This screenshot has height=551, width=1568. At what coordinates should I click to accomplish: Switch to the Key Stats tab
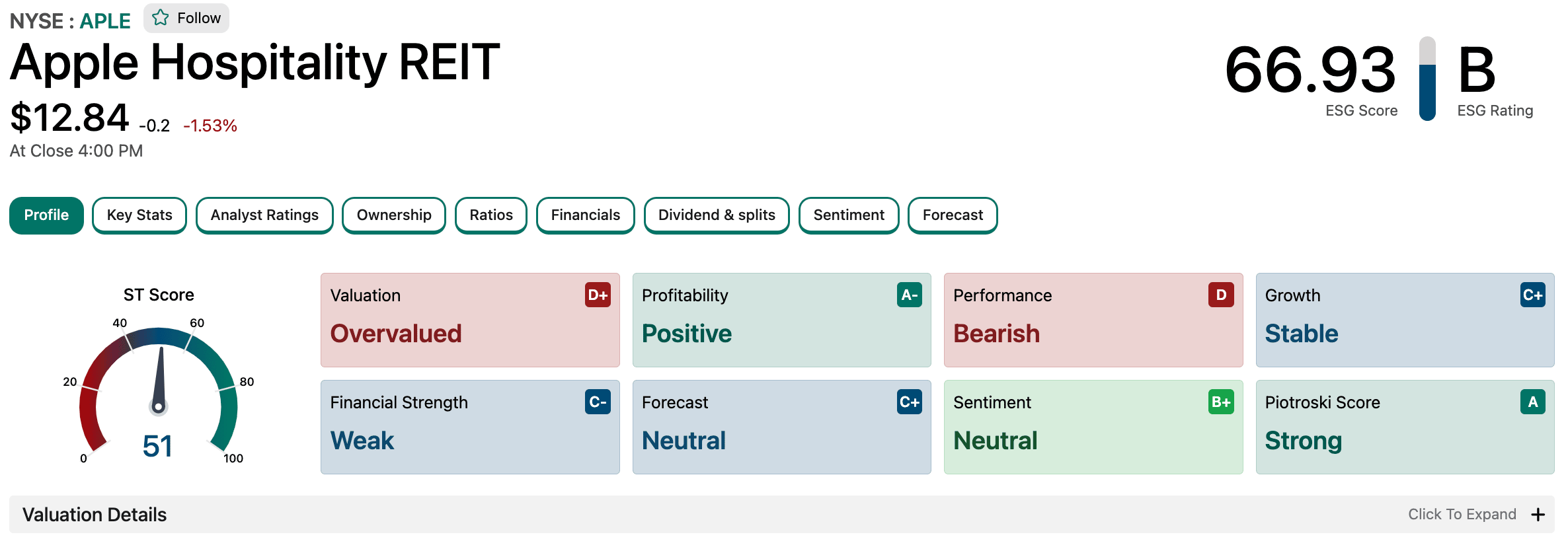pos(139,215)
